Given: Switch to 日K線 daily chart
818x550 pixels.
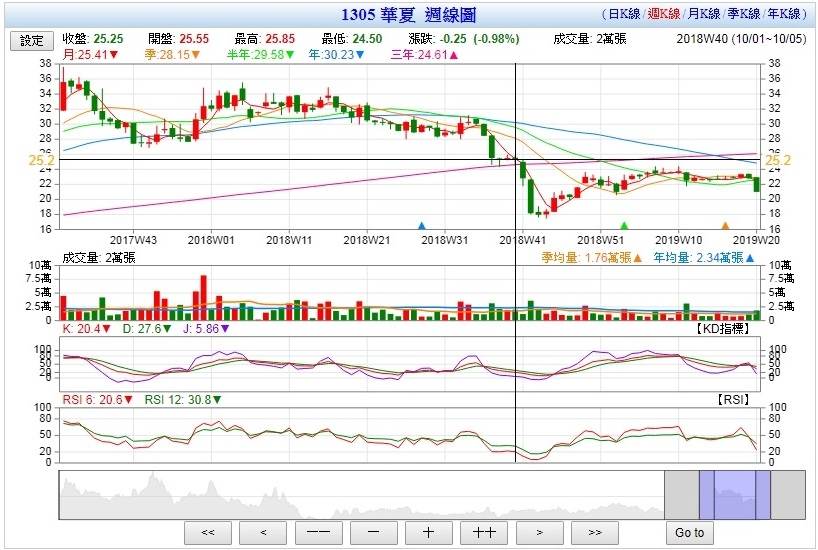Looking at the screenshot, I should pyautogui.click(x=624, y=14).
